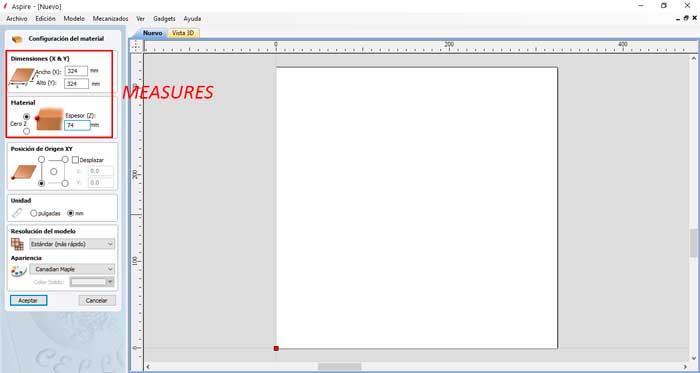
Task: Set XY origin to bottom-left corner
Action: [42, 183]
